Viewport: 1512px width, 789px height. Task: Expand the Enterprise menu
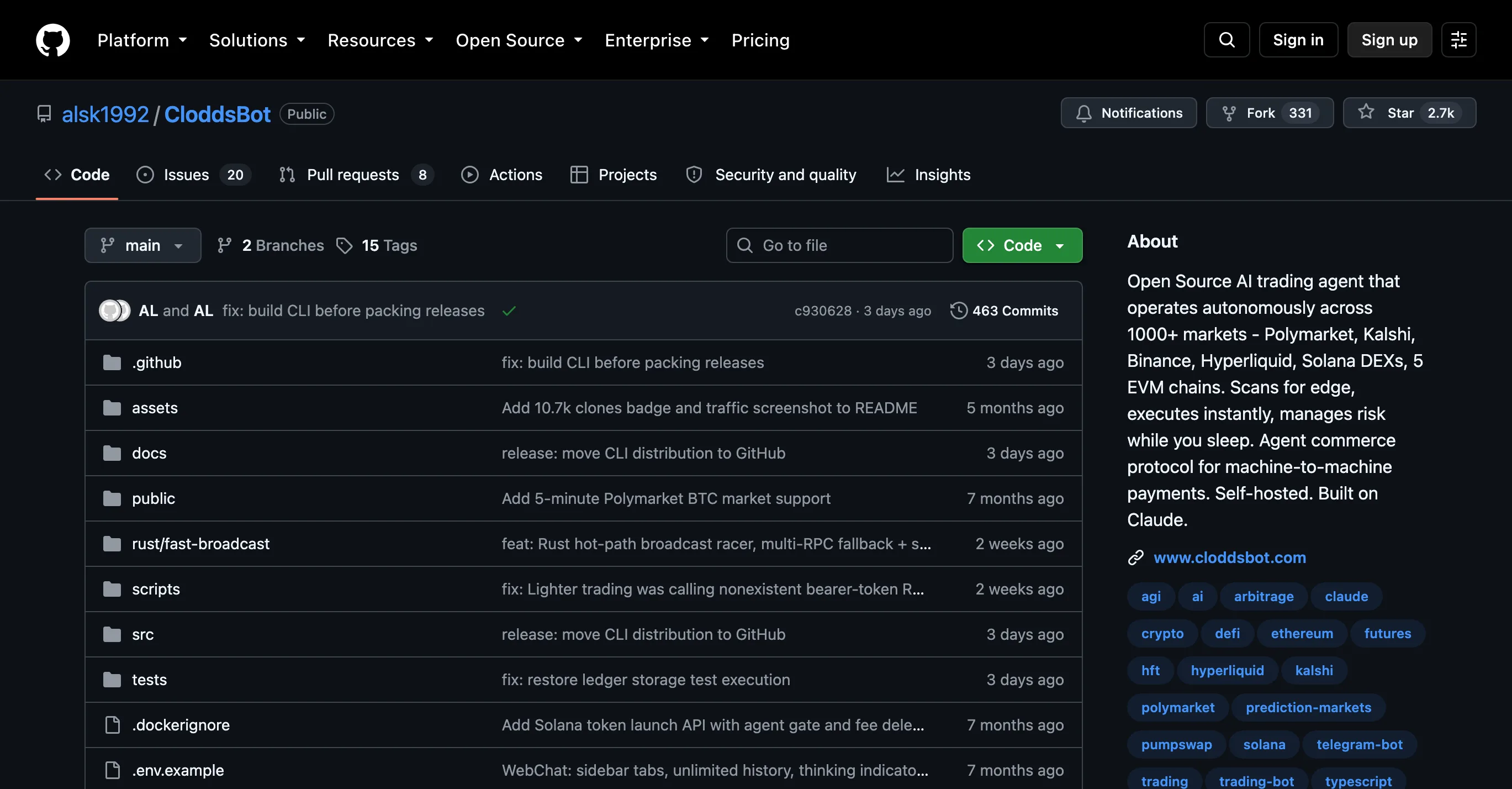pyautogui.click(x=657, y=40)
